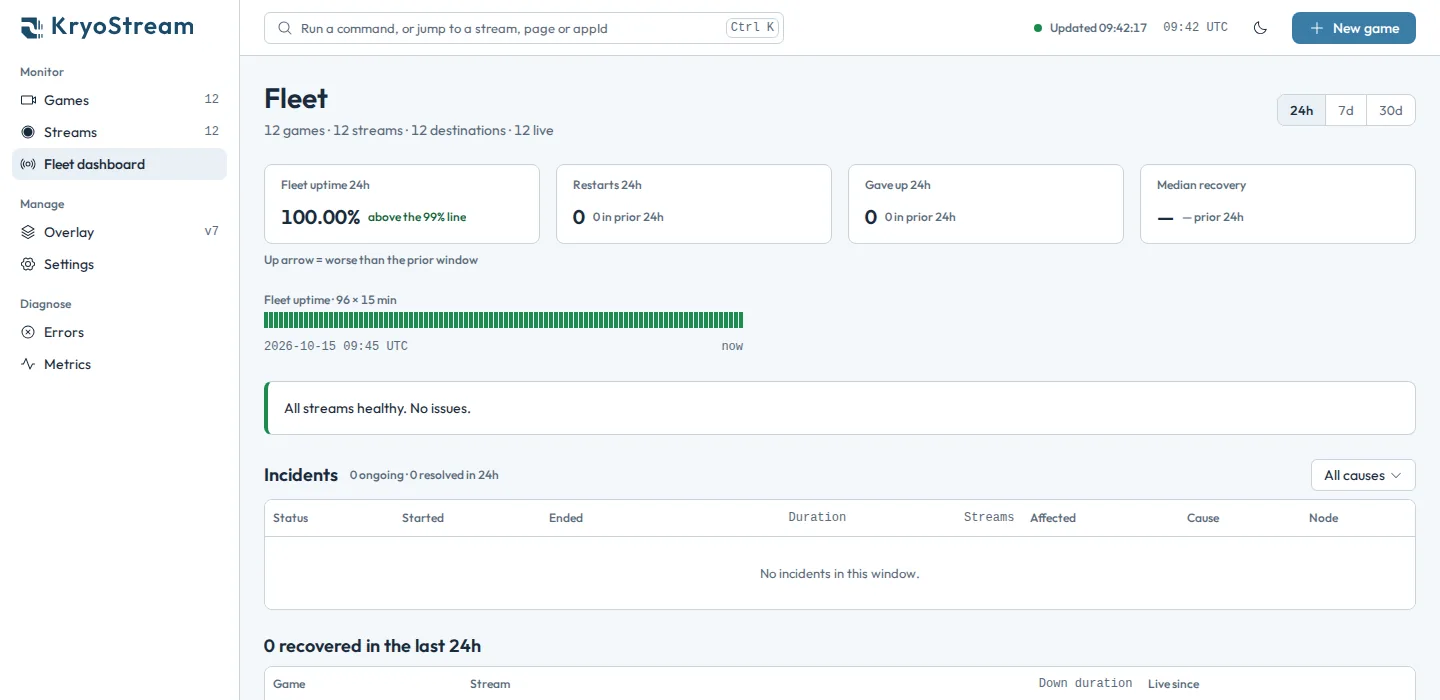Screen dimensions: 1440x700
Task: Click the KryoStream logo icon
Action: (x=31, y=27)
